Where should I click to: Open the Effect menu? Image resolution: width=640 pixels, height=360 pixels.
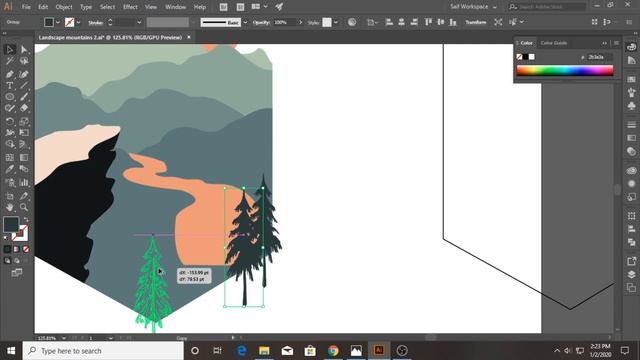coord(130,7)
